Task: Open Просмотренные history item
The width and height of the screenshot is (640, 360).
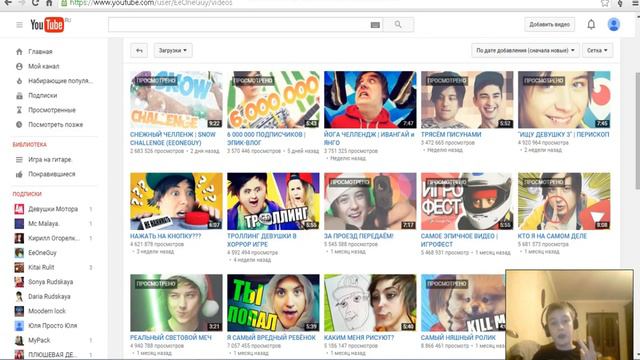Action: (x=52, y=110)
